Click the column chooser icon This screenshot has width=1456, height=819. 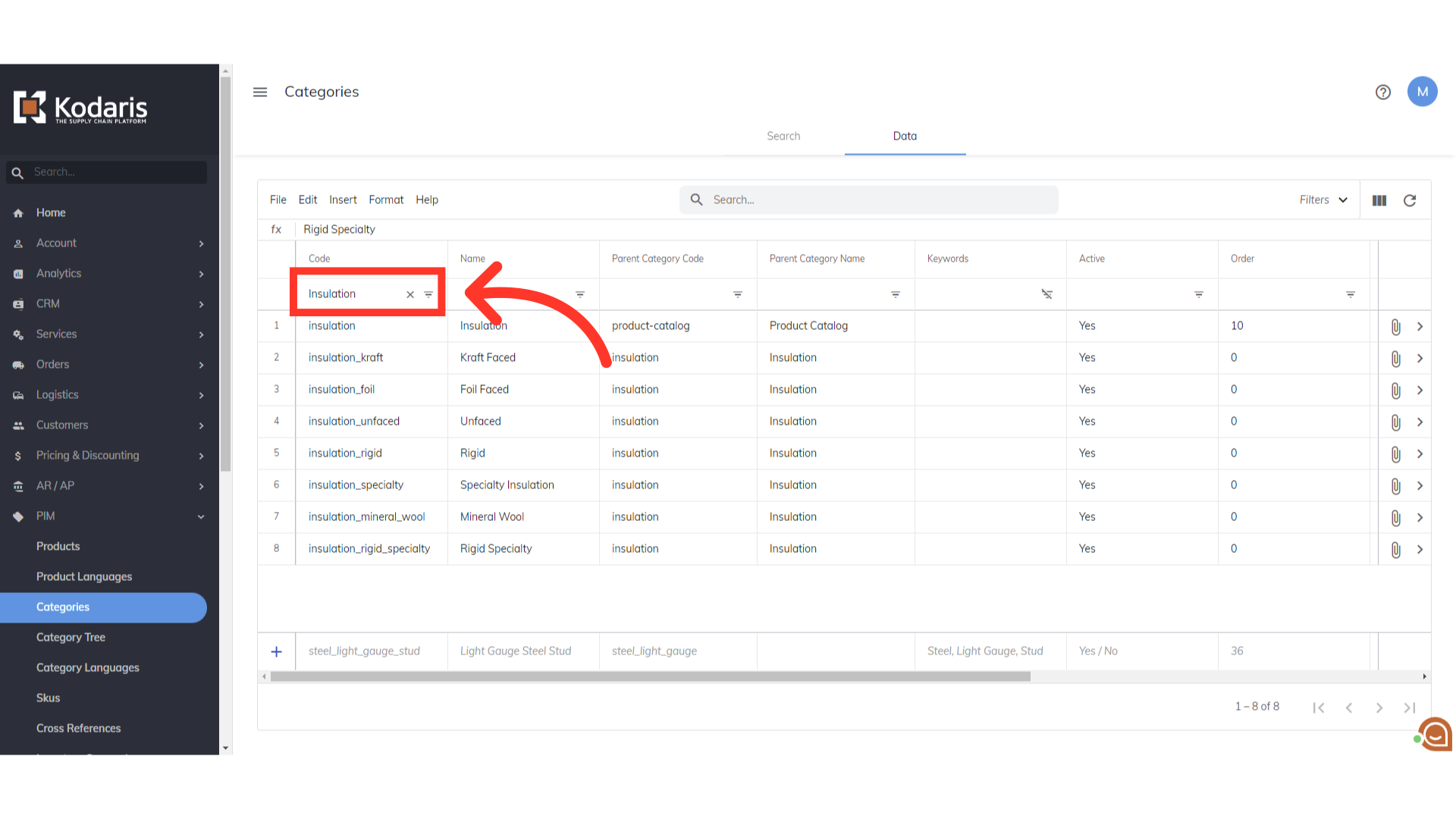tap(1379, 200)
